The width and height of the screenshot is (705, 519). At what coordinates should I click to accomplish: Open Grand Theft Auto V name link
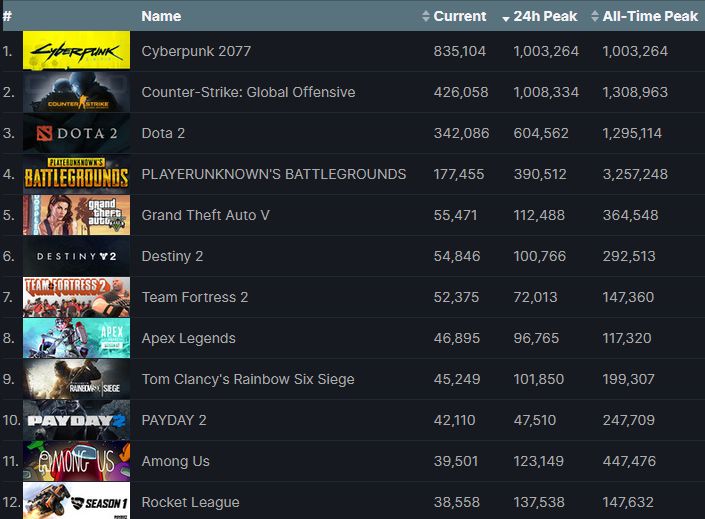(x=205, y=215)
